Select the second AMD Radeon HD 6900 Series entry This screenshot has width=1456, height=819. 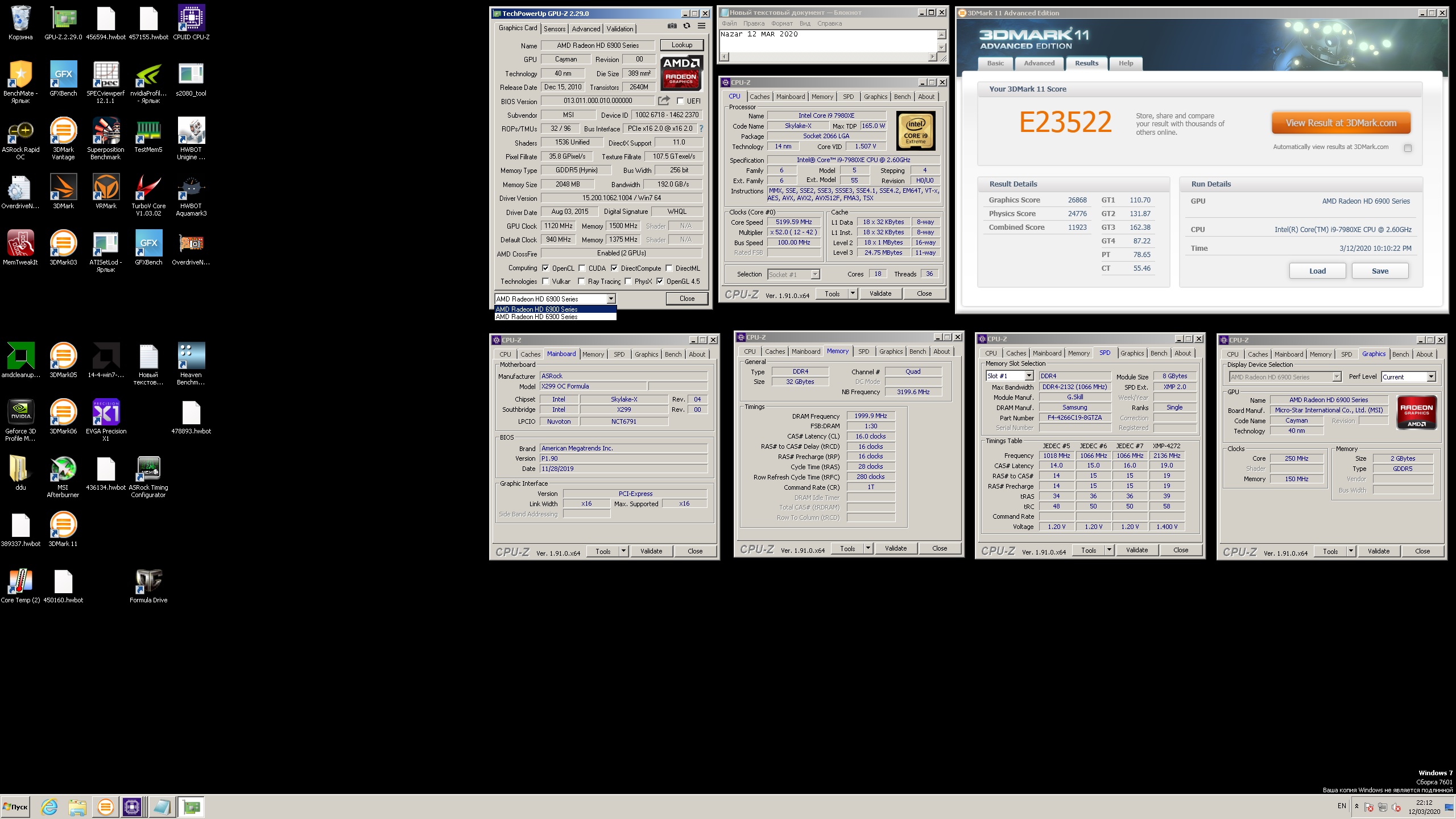[x=555, y=317]
